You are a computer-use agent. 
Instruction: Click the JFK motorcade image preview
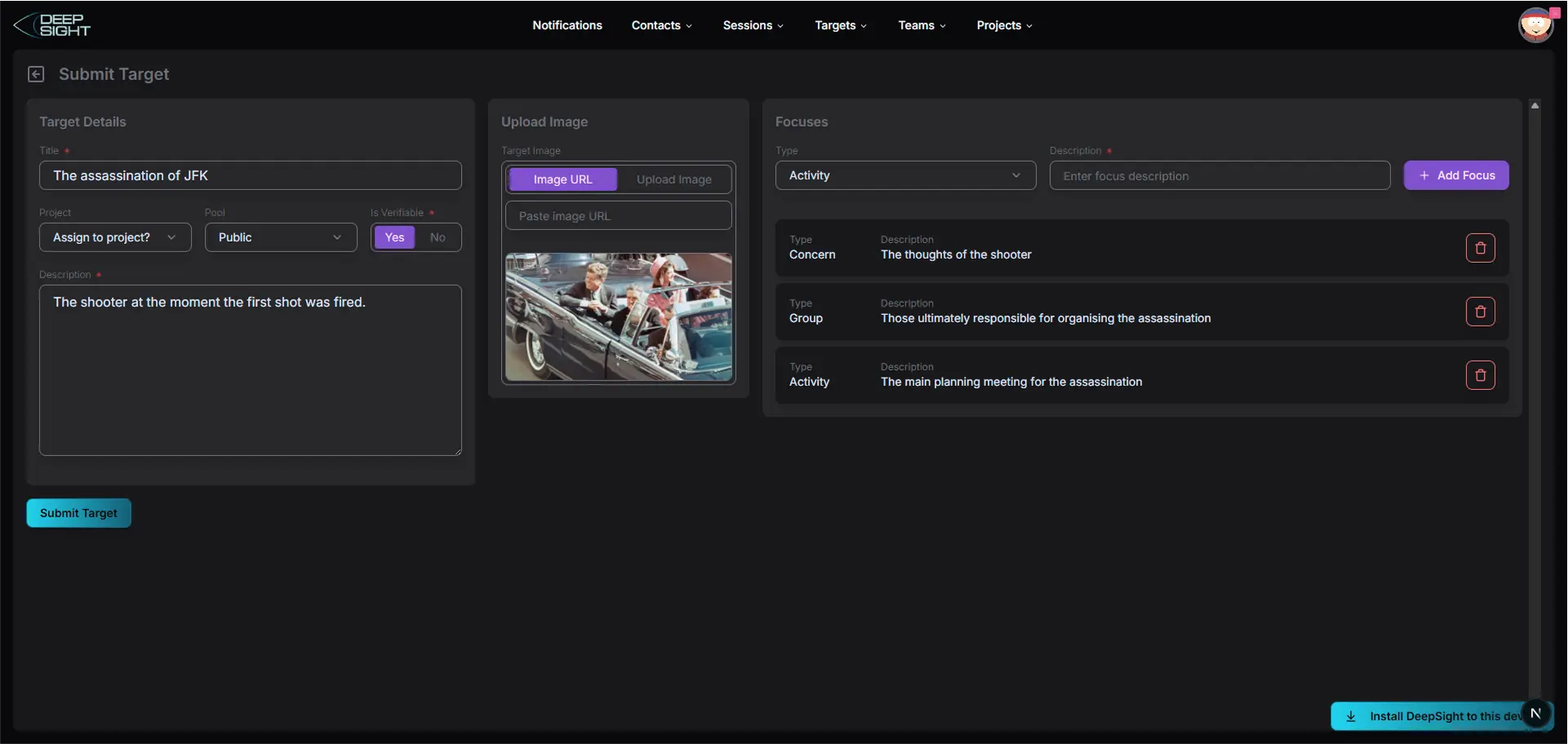pos(619,317)
